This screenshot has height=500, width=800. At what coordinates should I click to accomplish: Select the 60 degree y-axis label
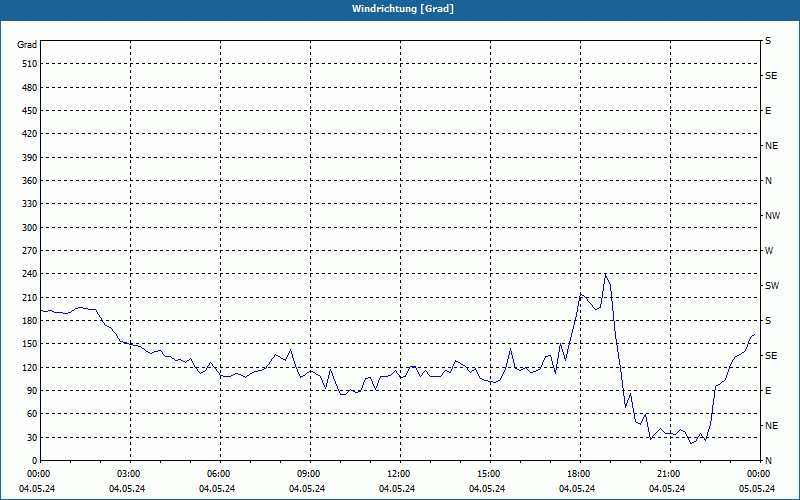(x=32, y=414)
